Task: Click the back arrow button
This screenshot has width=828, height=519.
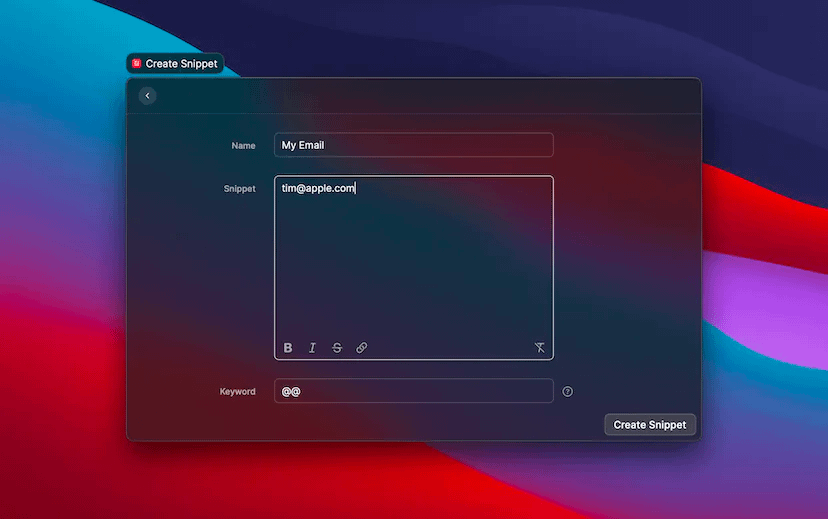Action: (x=148, y=96)
